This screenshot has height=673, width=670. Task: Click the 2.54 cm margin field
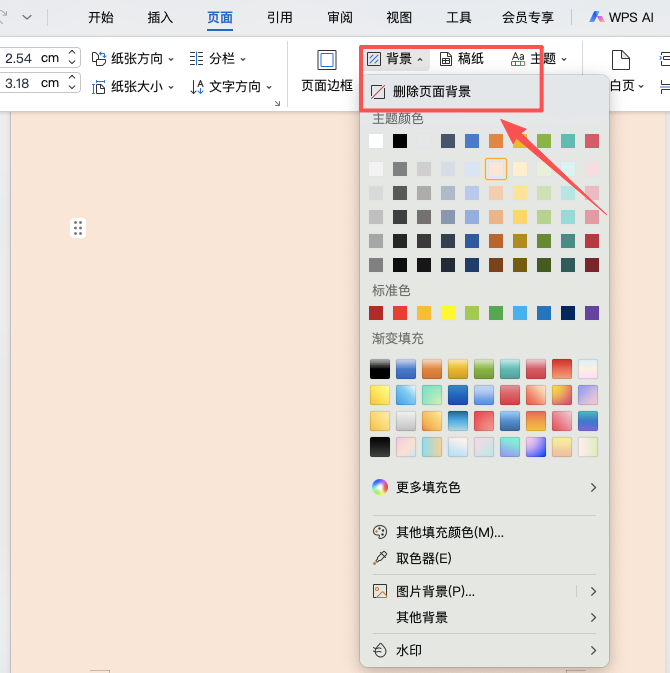pyautogui.click(x=31, y=58)
